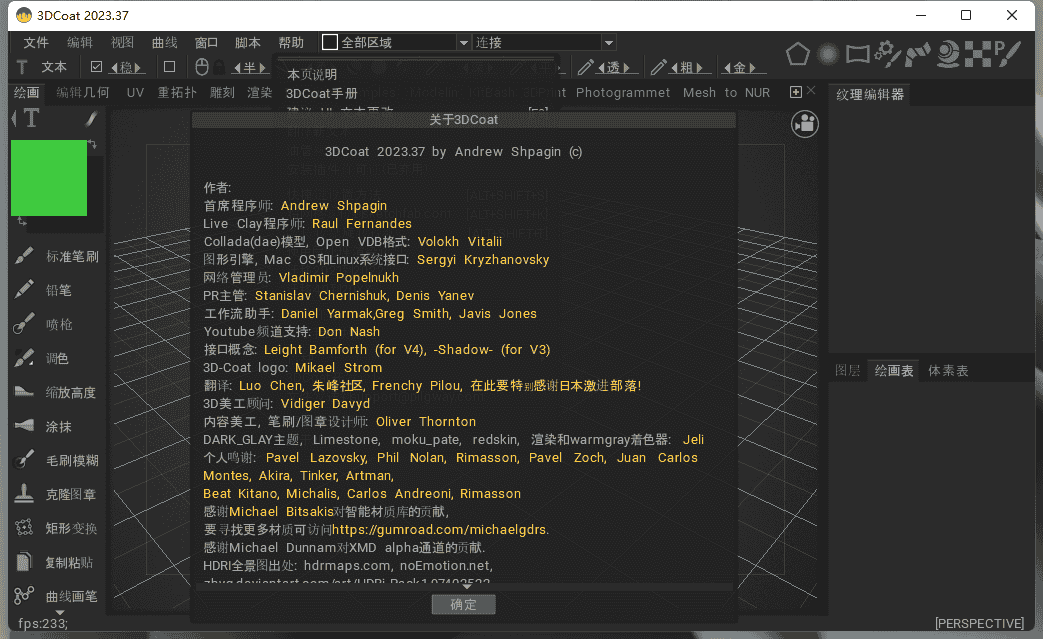The image size is (1043, 639).
Task: Toggle the 全部区域 checkbox
Action: (x=330, y=43)
